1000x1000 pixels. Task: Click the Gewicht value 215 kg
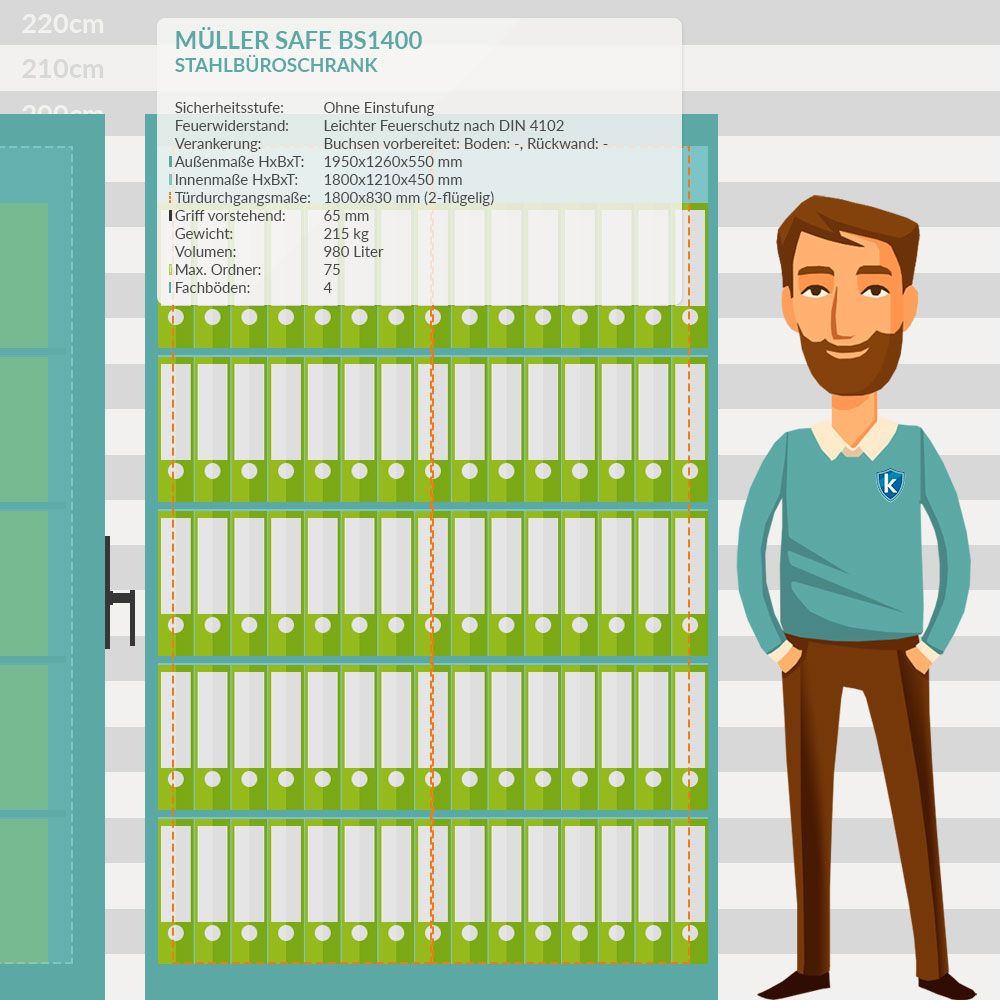pos(346,234)
